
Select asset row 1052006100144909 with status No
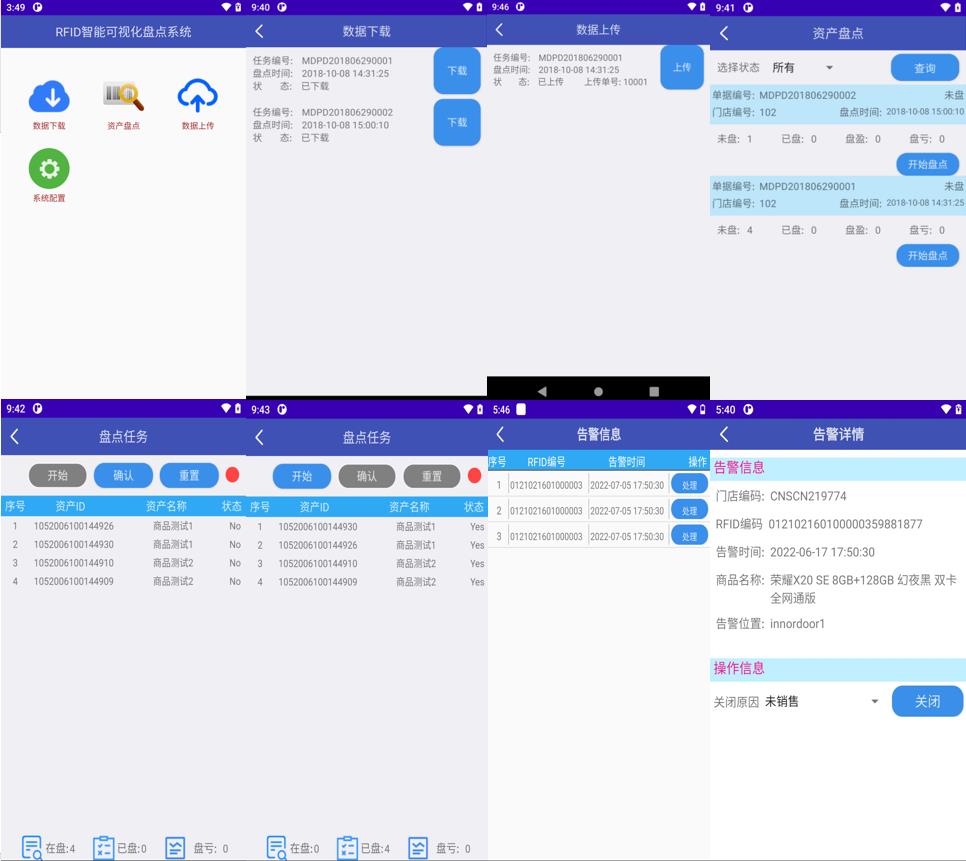[120, 581]
